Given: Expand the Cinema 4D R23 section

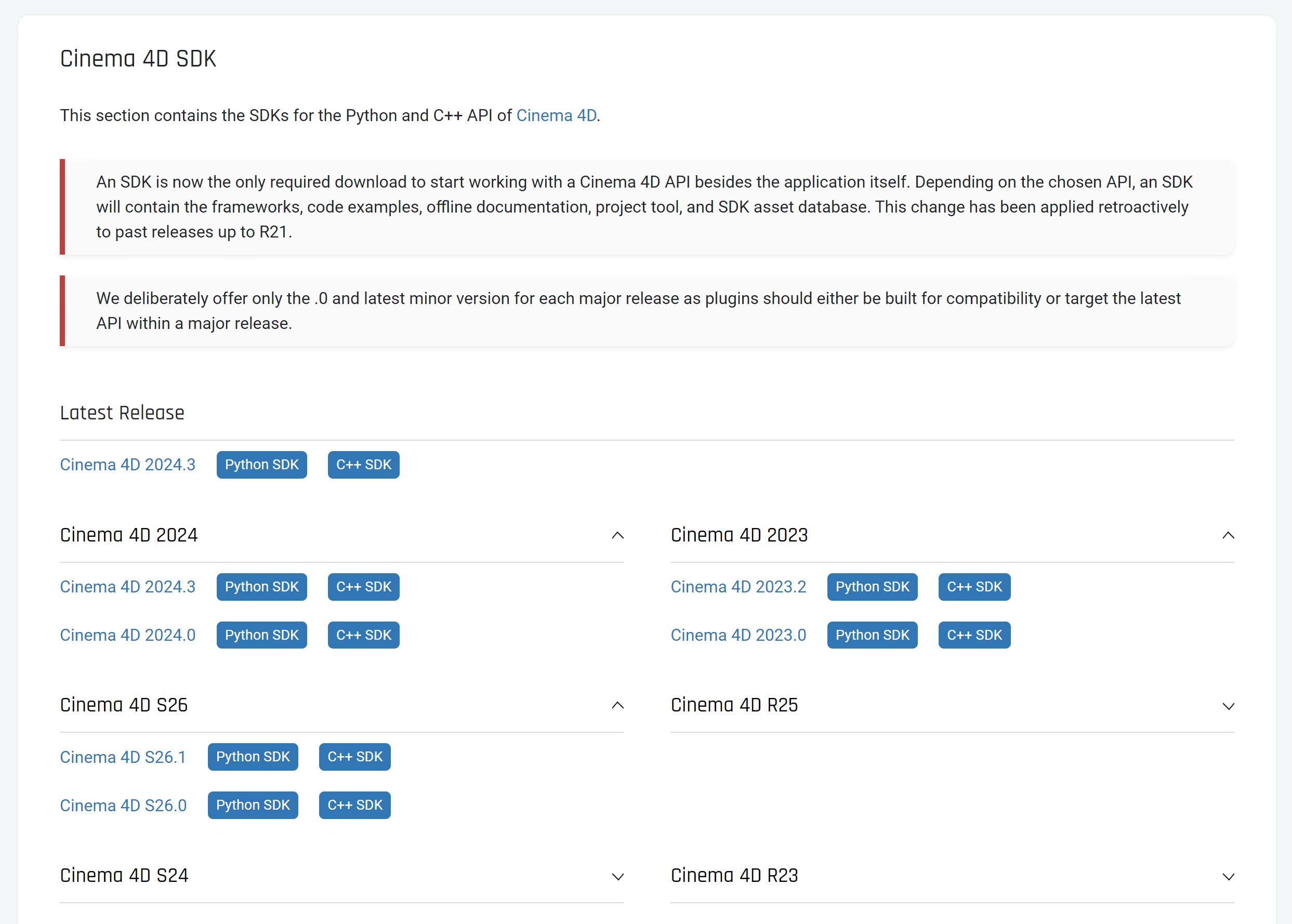Looking at the screenshot, I should tap(1228, 876).
